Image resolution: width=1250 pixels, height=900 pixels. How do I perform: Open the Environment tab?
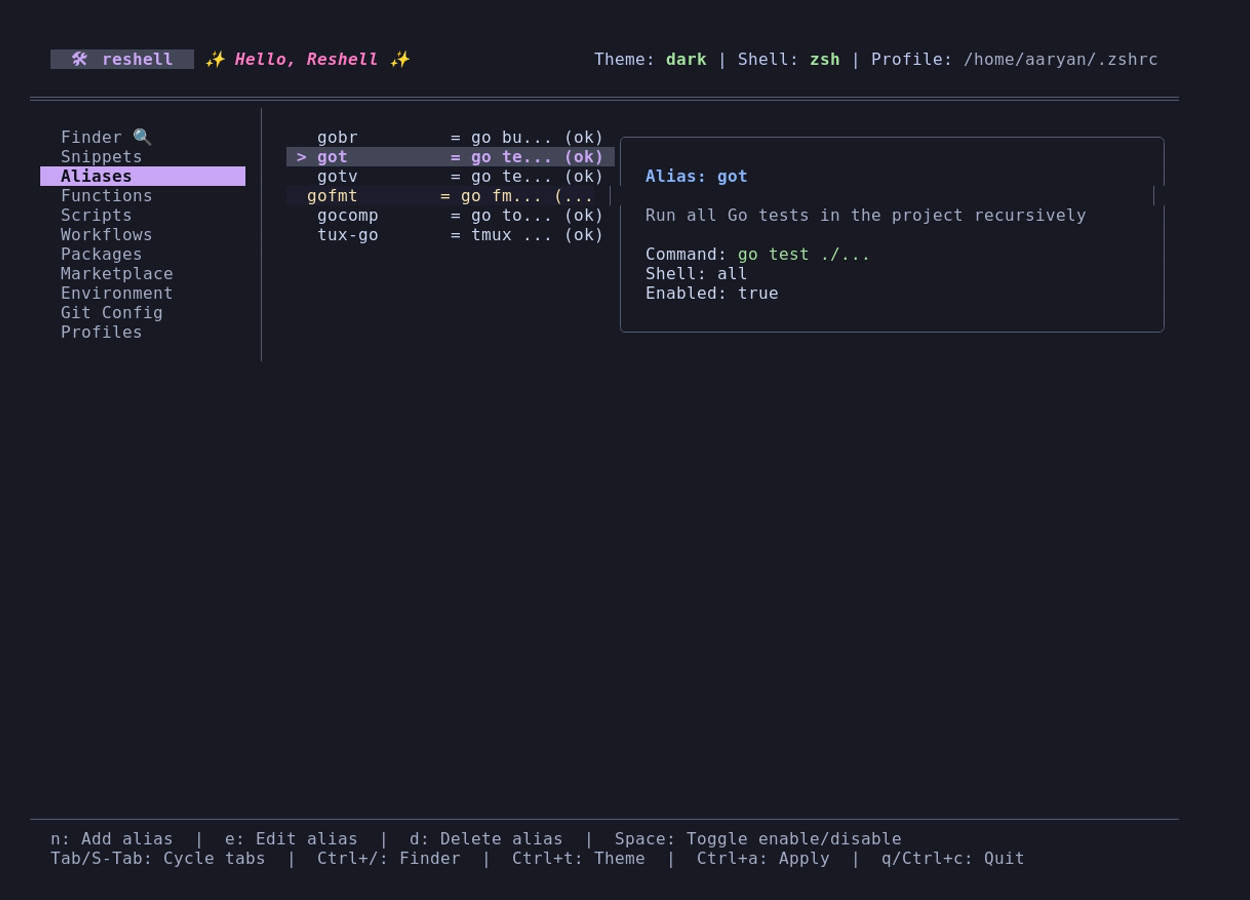coord(143,293)
